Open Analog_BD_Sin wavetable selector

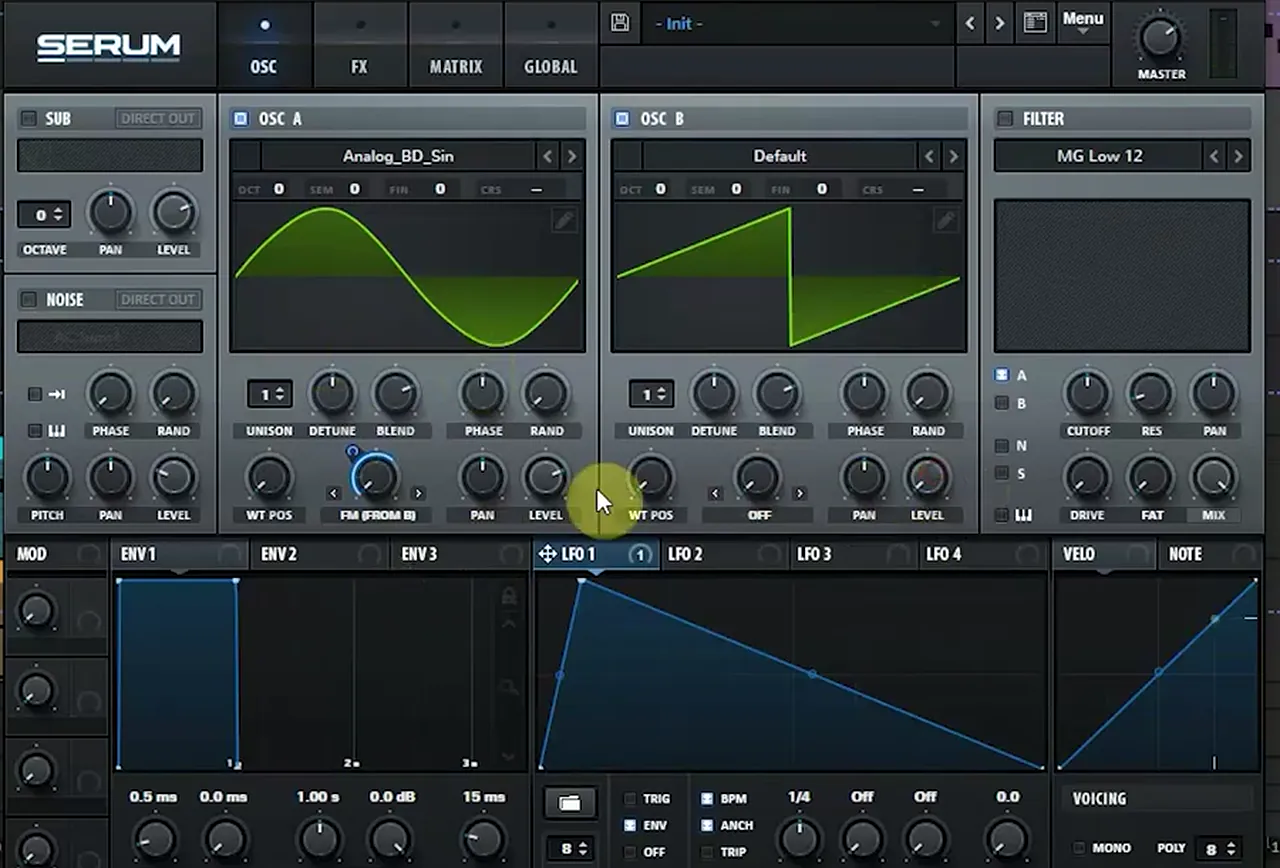(398, 156)
